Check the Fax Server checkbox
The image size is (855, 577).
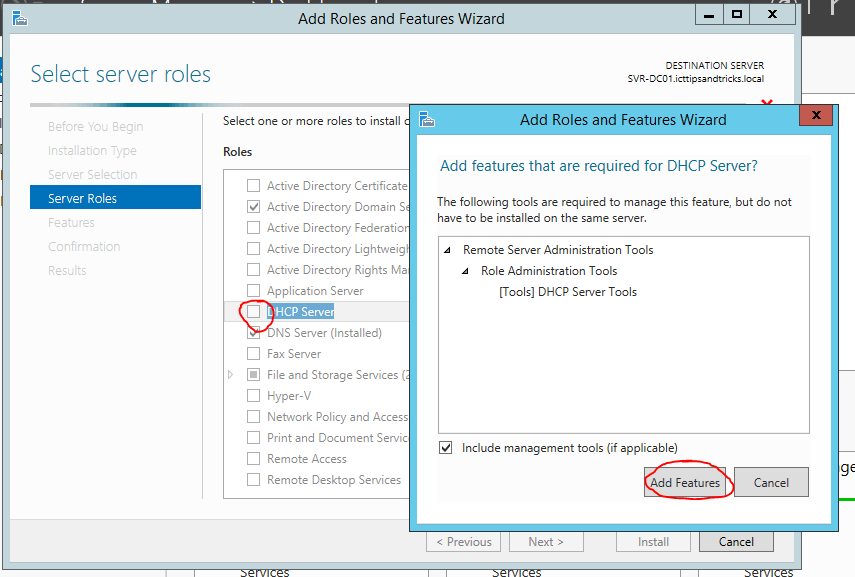pos(254,353)
